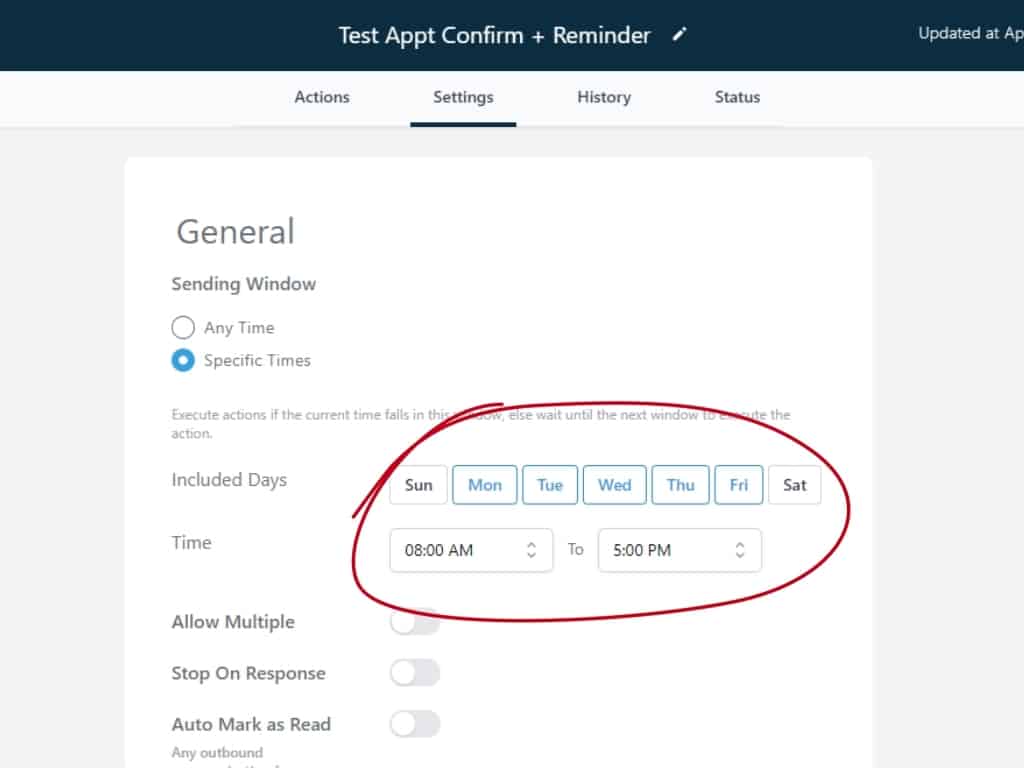Image resolution: width=1024 pixels, height=768 pixels.
Task: Toggle Mon in Included Days
Action: click(x=485, y=485)
